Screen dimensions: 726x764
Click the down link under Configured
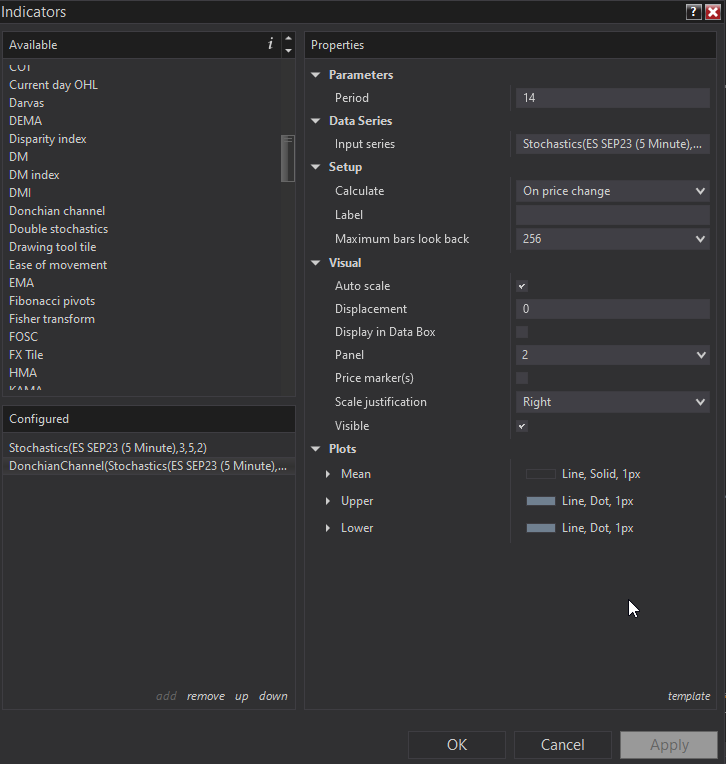pyautogui.click(x=273, y=696)
